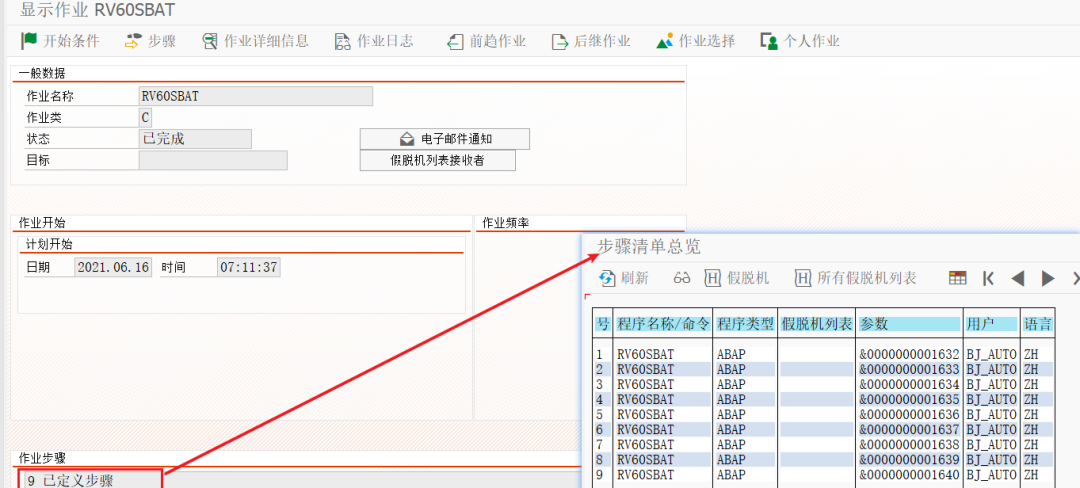
Task: Click BJ_AUTO user cell in step 3
Action: tap(991, 385)
